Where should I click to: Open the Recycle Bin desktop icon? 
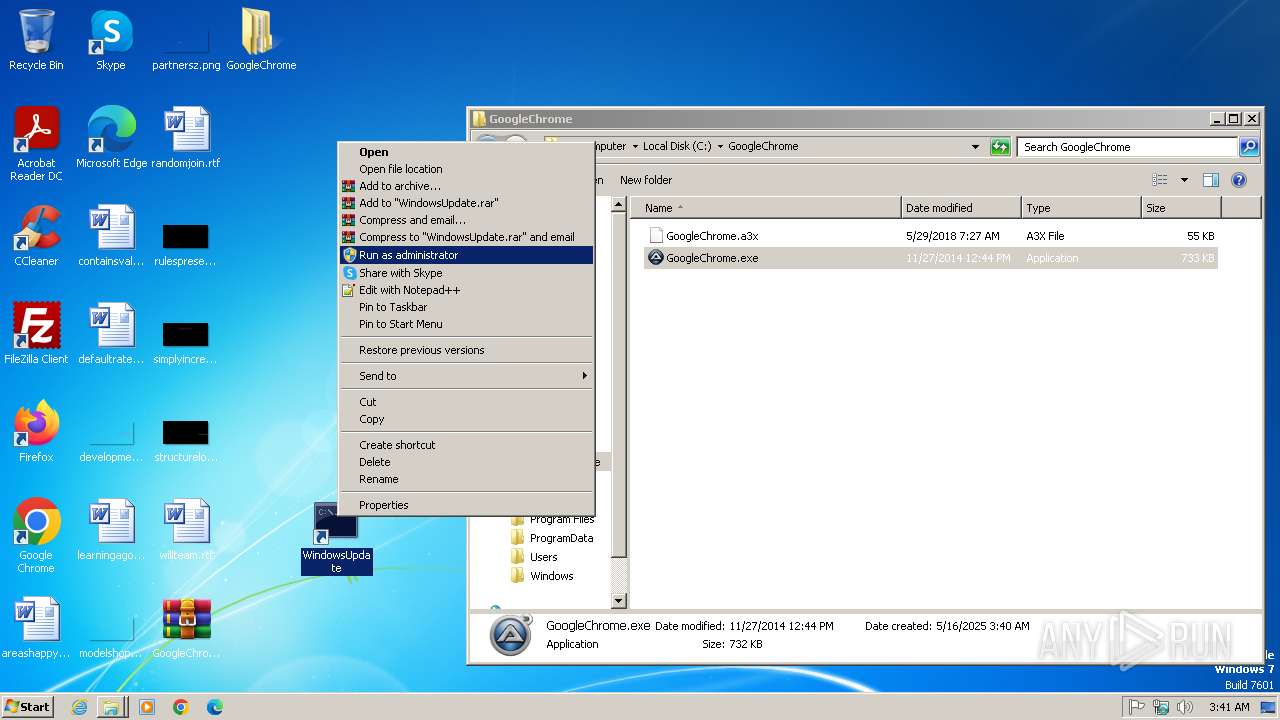(36, 40)
